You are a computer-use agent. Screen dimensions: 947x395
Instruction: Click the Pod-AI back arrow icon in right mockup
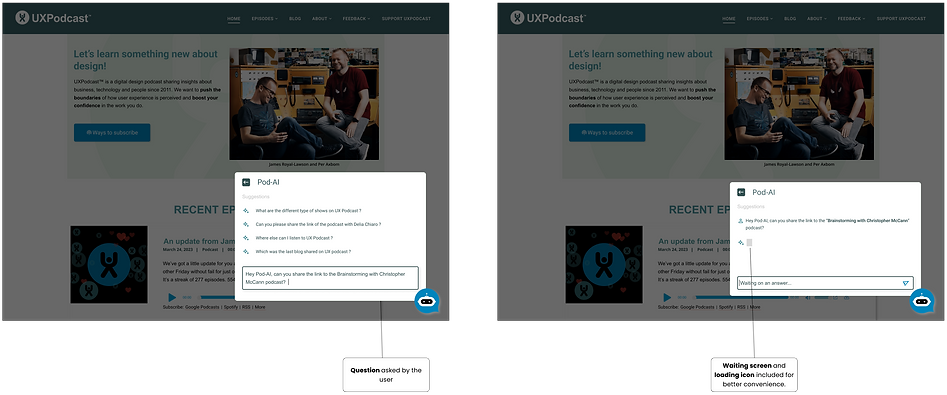[742, 192]
